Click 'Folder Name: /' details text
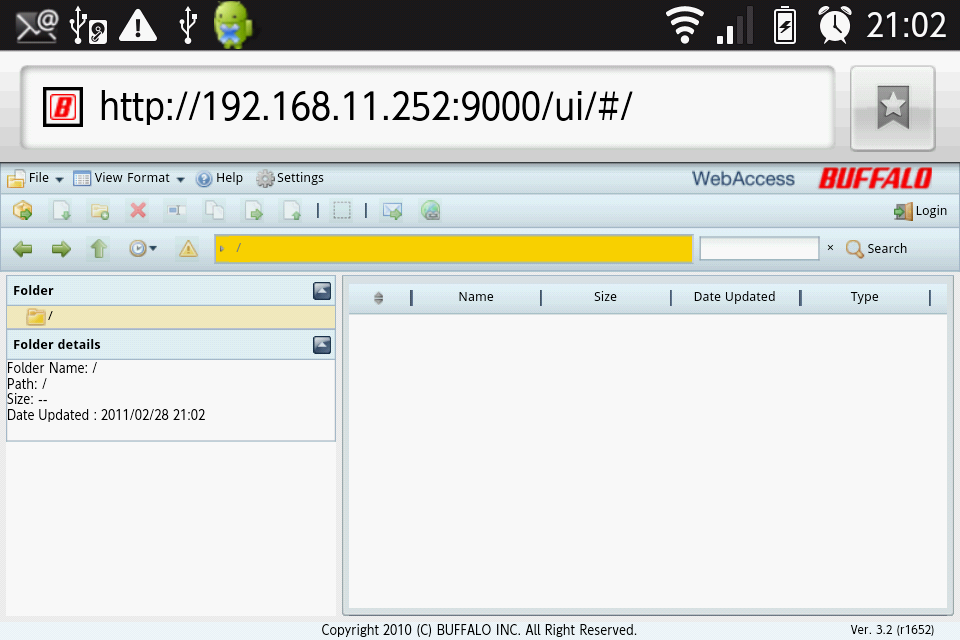 coord(52,368)
